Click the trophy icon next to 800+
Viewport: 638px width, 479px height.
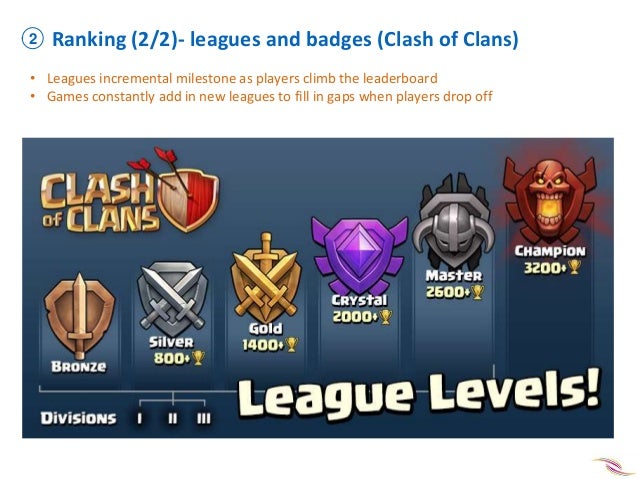198,358
